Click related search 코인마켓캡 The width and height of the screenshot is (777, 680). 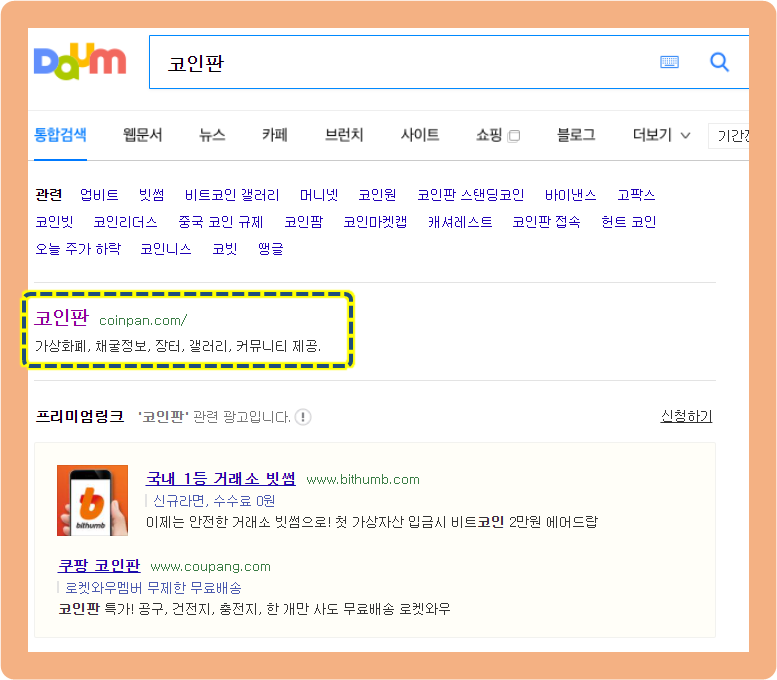[375, 222]
